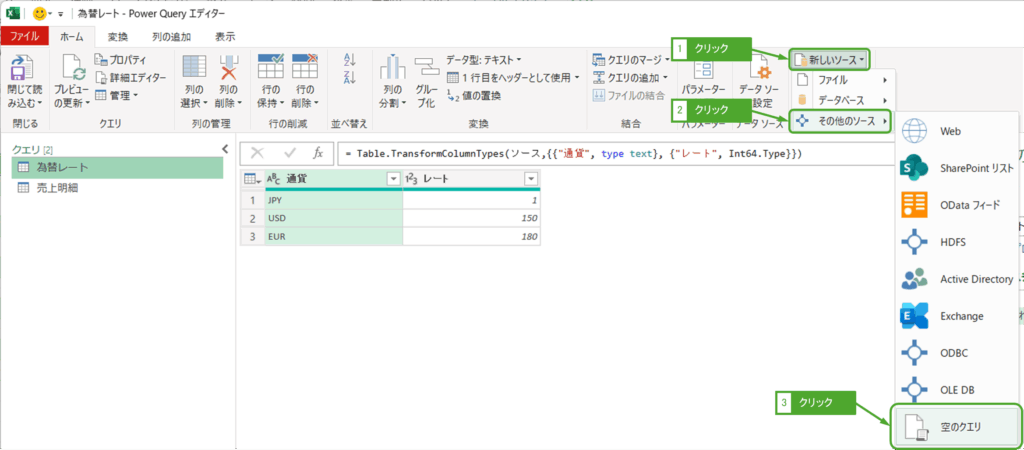
Task: Click the 詳細エディター button
Action: tap(134, 77)
